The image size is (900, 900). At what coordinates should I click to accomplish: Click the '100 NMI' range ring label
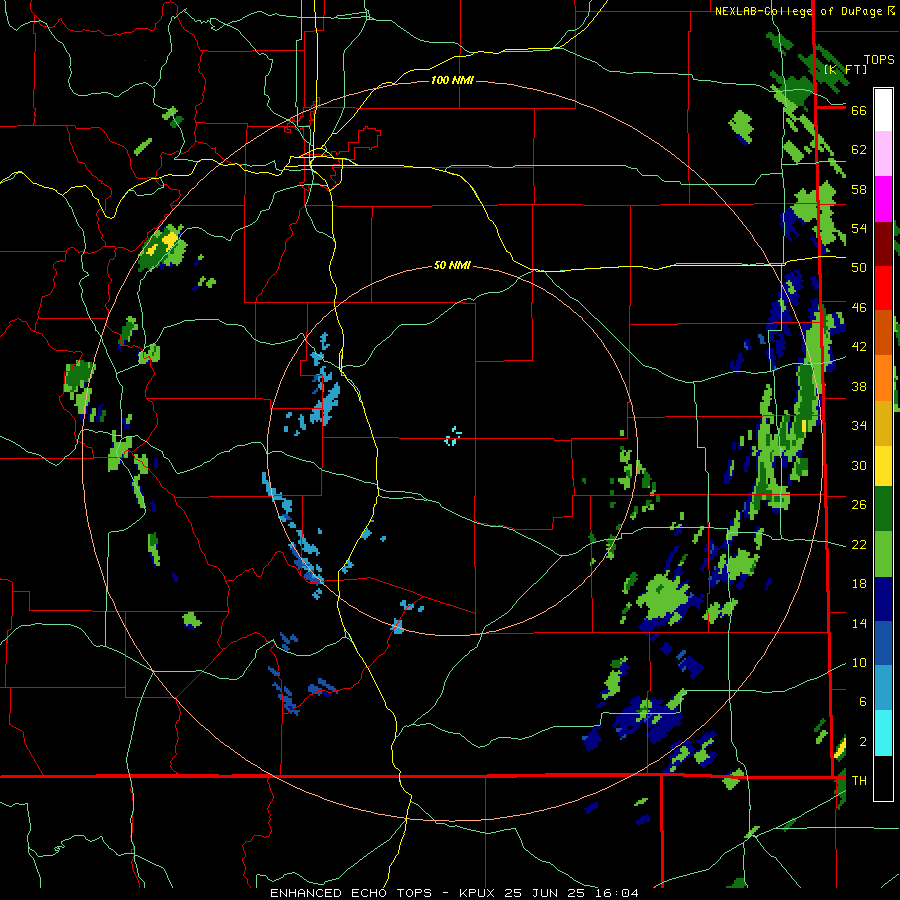[452, 80]
